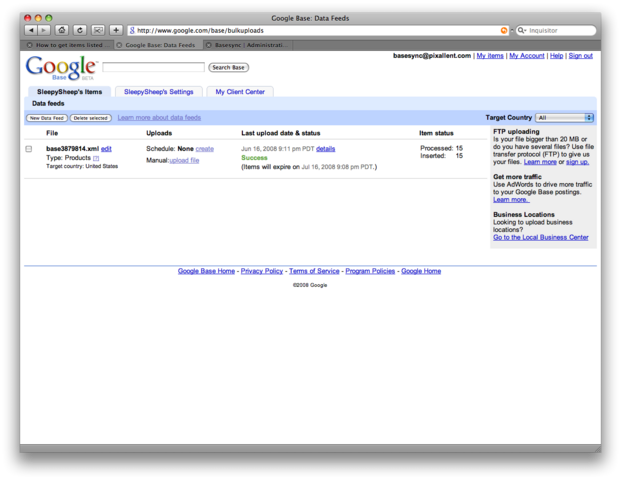Close the 'How to get items listed' tab
The image size is (621, 480).
point(29,45)
